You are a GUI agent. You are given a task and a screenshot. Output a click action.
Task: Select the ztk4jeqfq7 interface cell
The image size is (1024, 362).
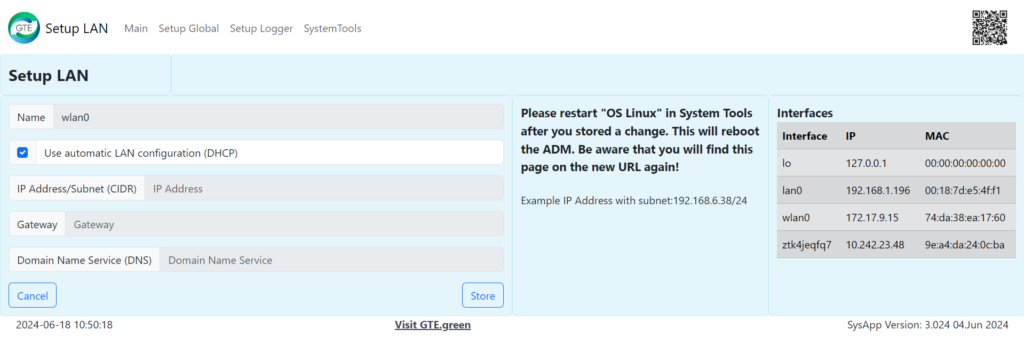808,244
